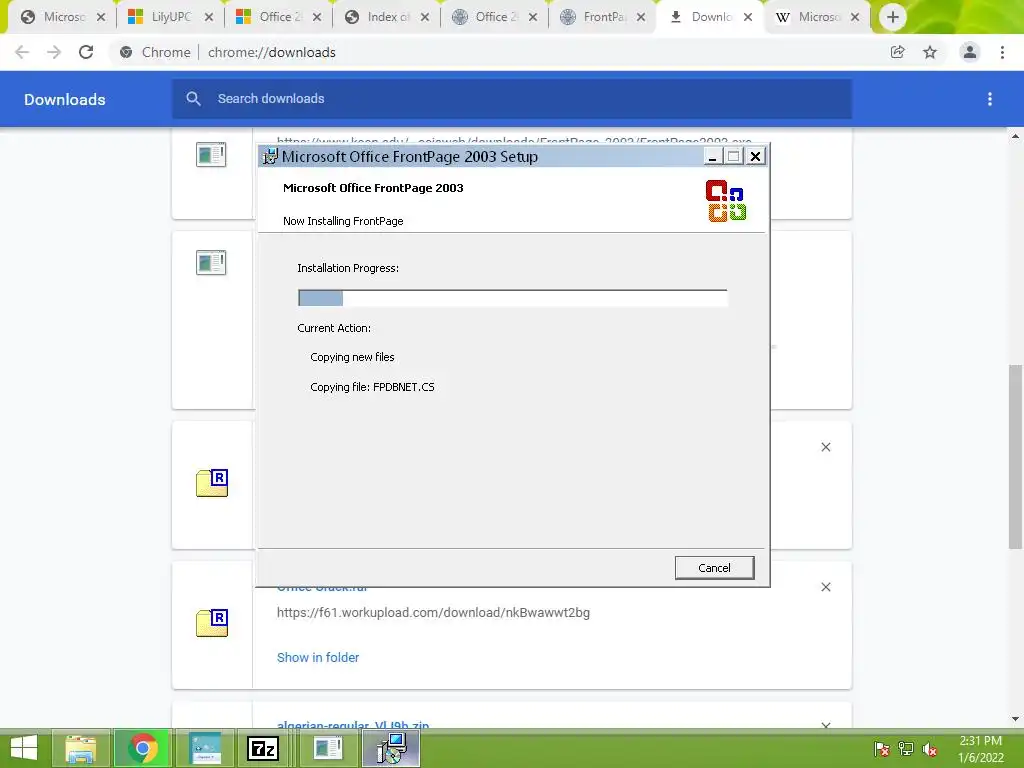The image size is (1024, 768).
Task: Click the network tray icon
Action: pyautogui.click(x=906, y=749)
